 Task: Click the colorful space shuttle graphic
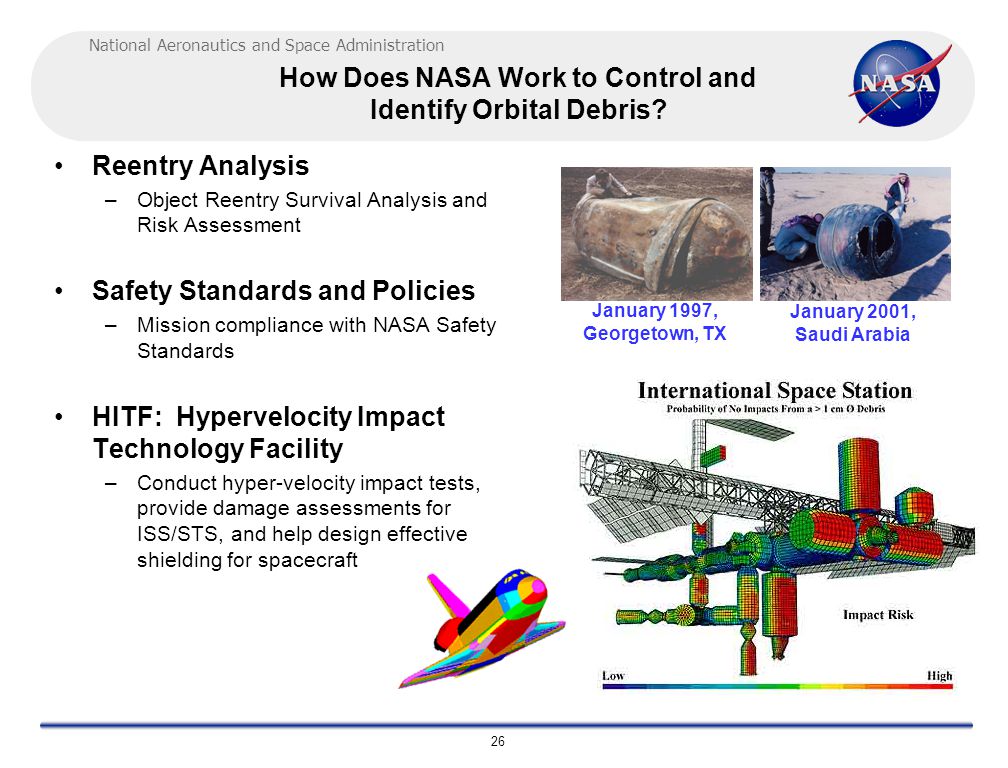(x=482, y=628)
